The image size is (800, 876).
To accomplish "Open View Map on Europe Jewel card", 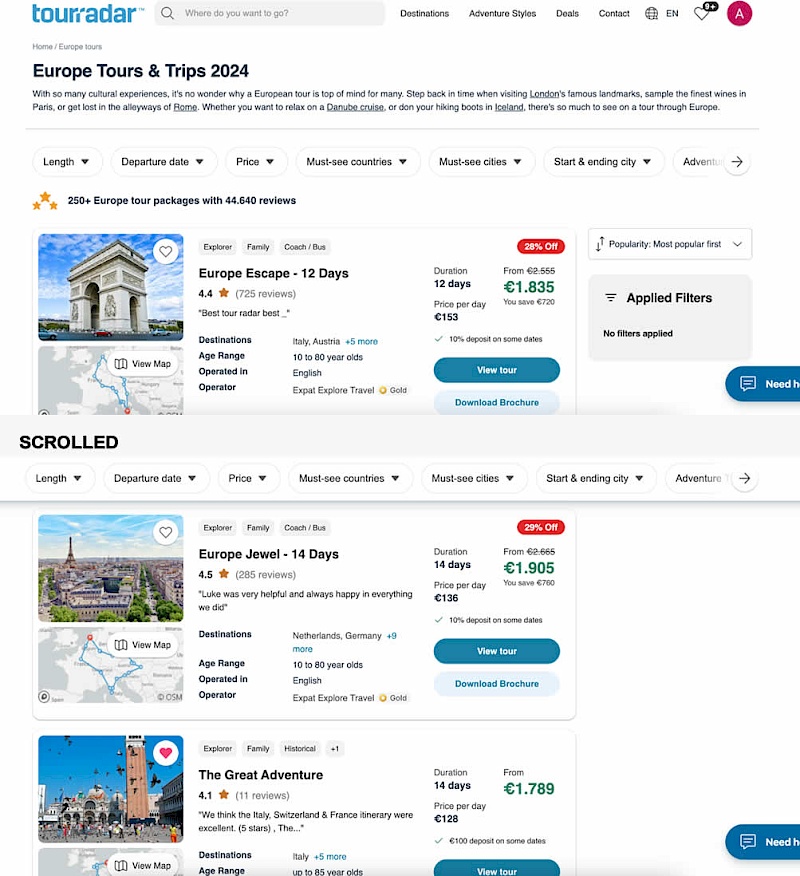I will 143,645.
